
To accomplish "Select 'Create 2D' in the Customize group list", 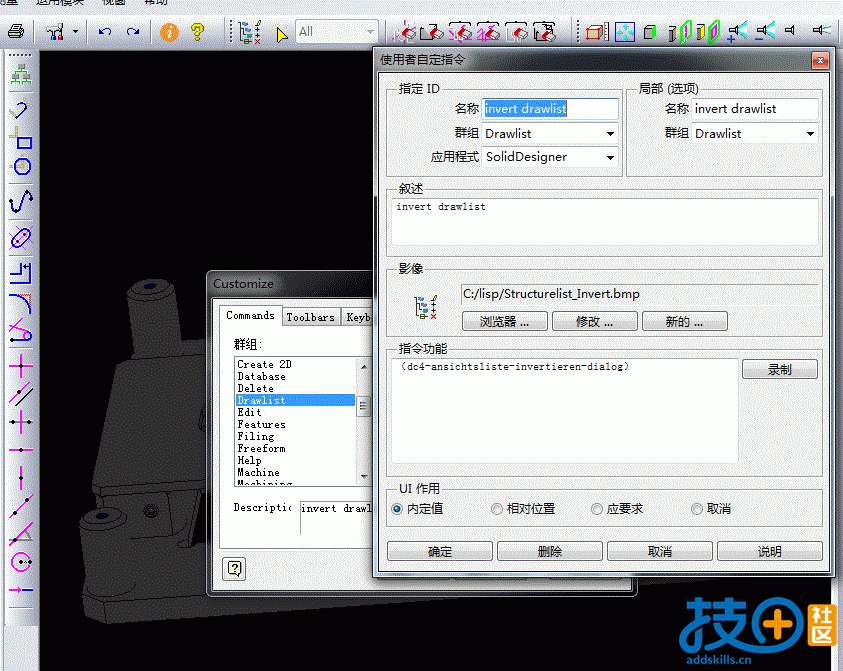I will tap(295, 365).
